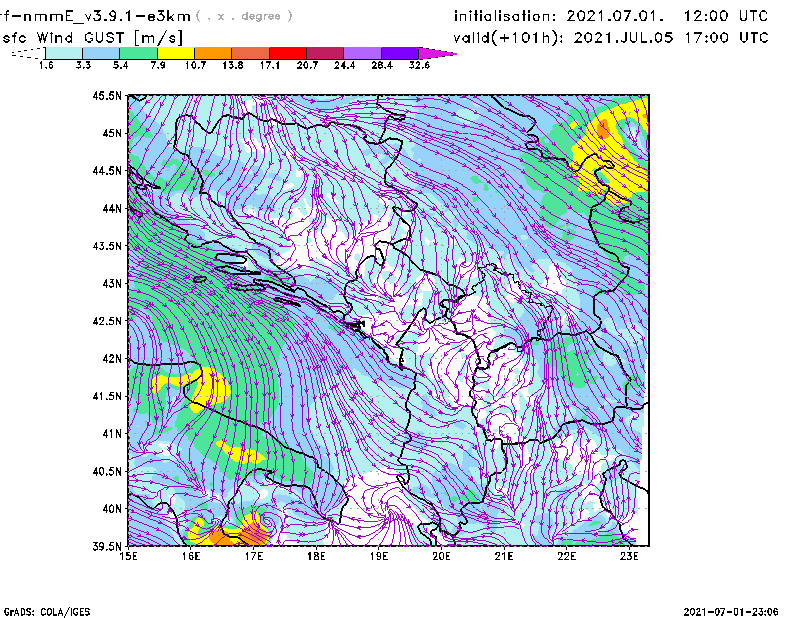Click the legend value "1.6"

click(46, 65)
